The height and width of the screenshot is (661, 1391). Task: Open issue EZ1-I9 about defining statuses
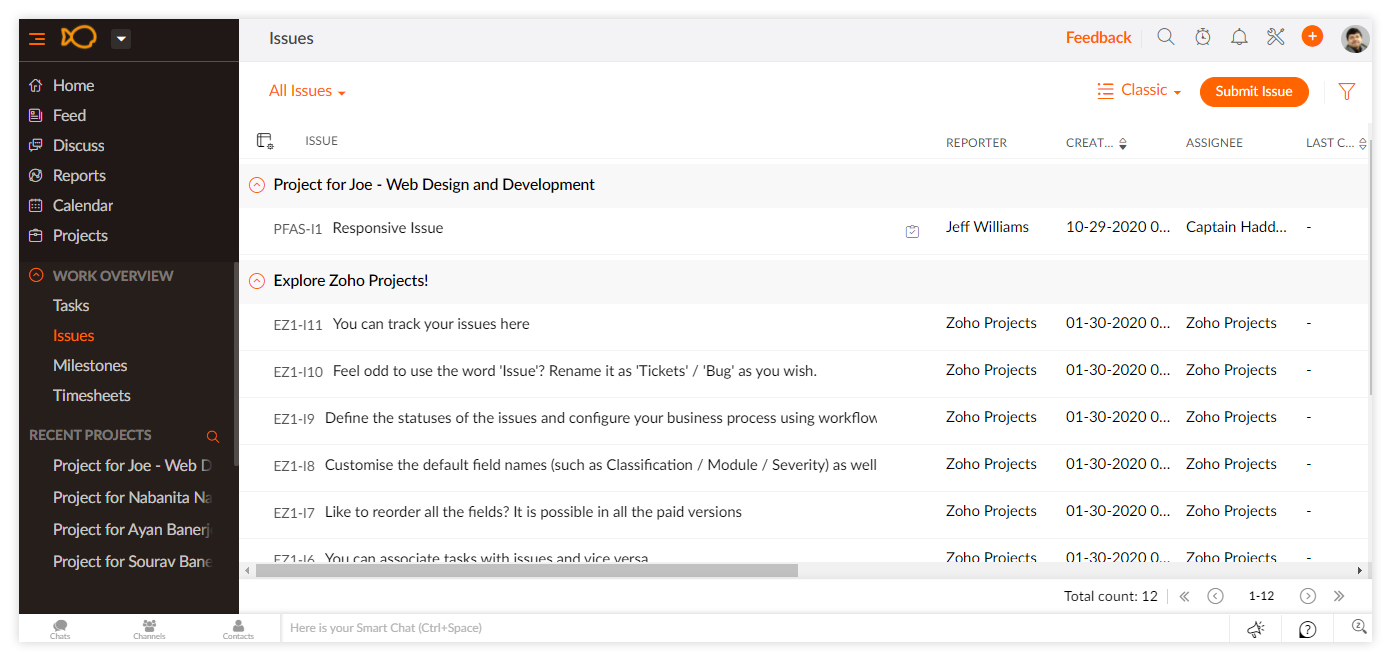coord(601,418)
